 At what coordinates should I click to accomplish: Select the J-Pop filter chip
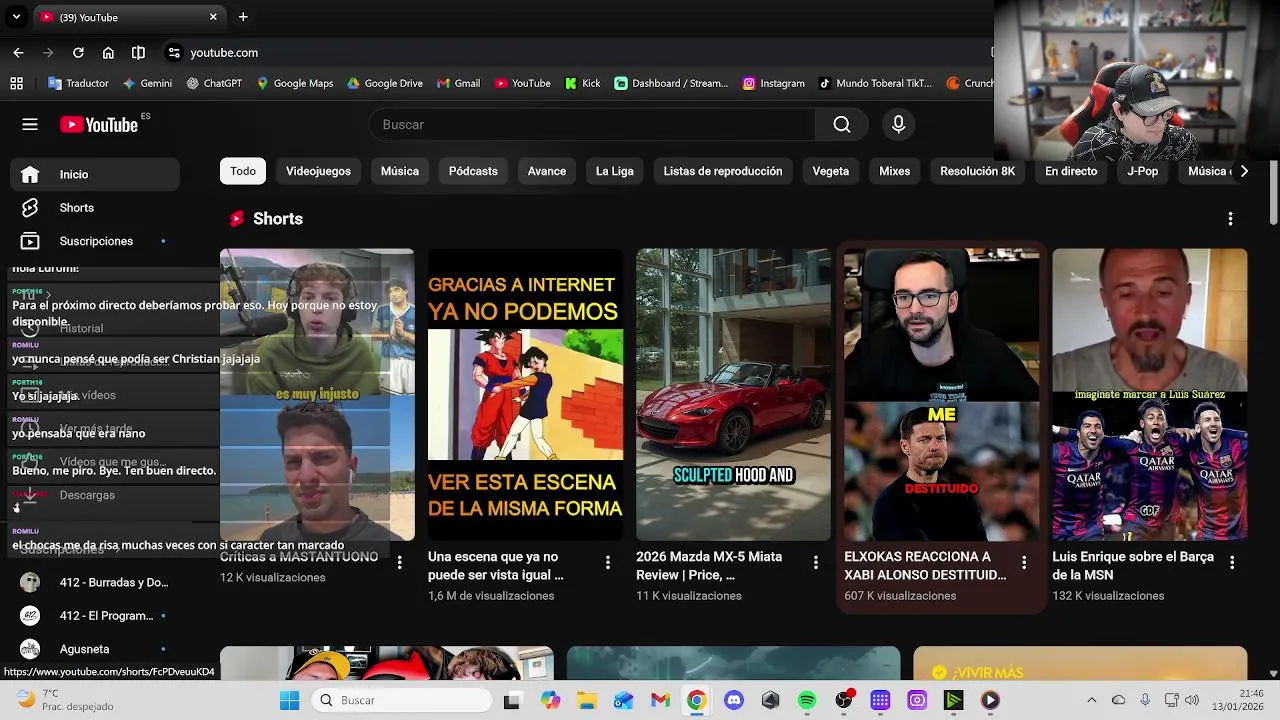click(1142, 171)
